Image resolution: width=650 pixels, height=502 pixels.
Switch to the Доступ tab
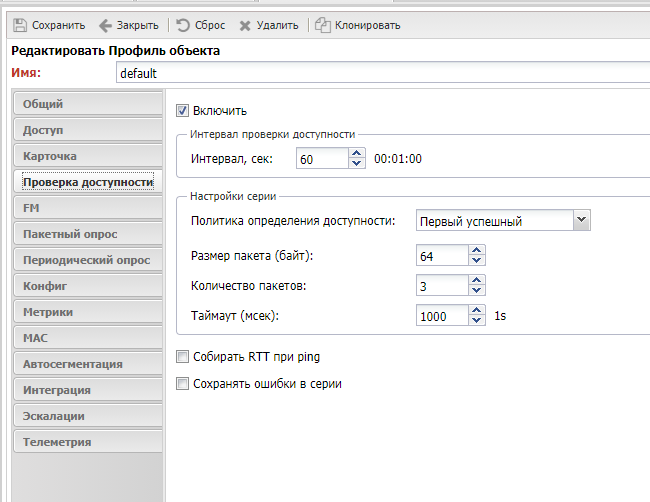pos(88,130)
